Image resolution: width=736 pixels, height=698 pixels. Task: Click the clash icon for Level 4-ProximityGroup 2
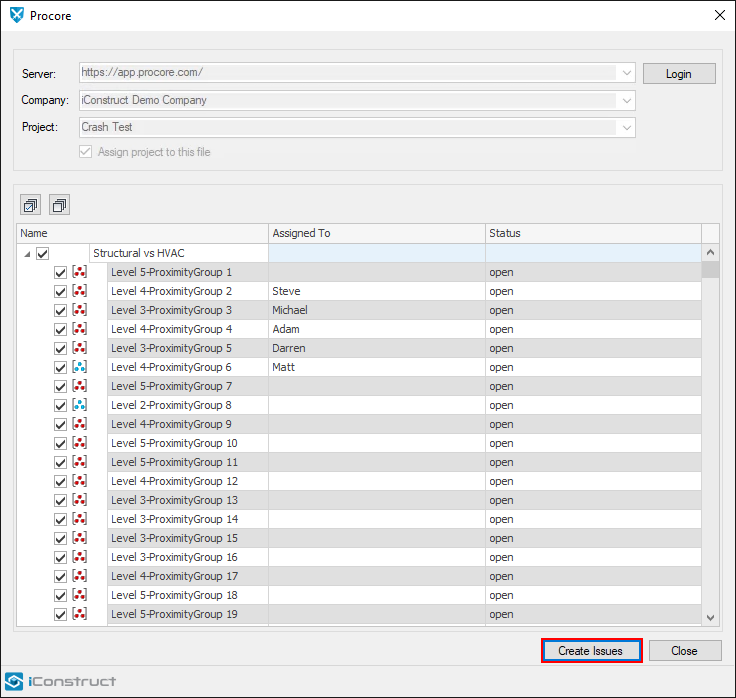coord(80,291)
